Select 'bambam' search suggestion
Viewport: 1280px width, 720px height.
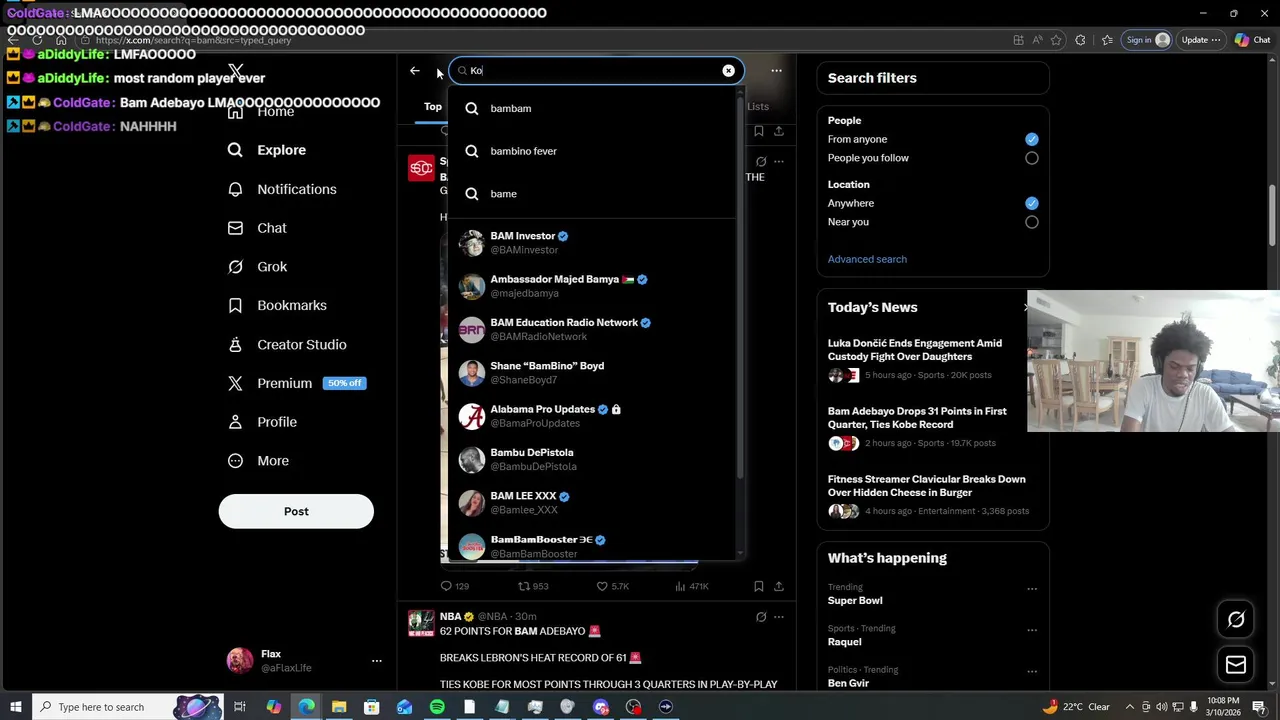[591, 108]
